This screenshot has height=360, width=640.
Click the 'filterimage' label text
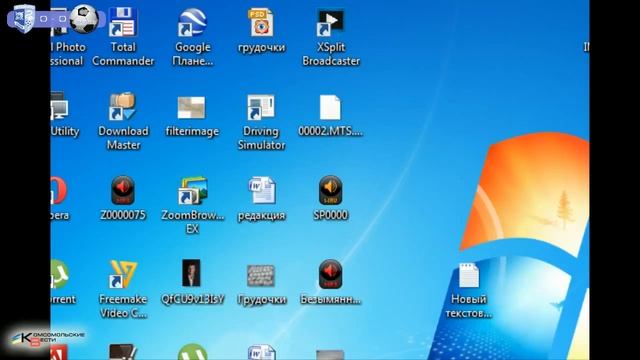(x=192, y=131)
